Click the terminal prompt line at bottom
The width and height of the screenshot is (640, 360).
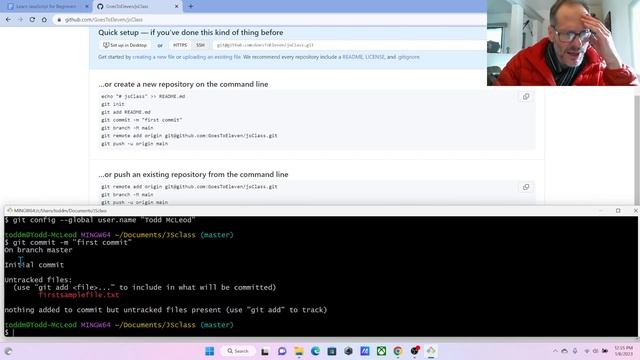321,332
